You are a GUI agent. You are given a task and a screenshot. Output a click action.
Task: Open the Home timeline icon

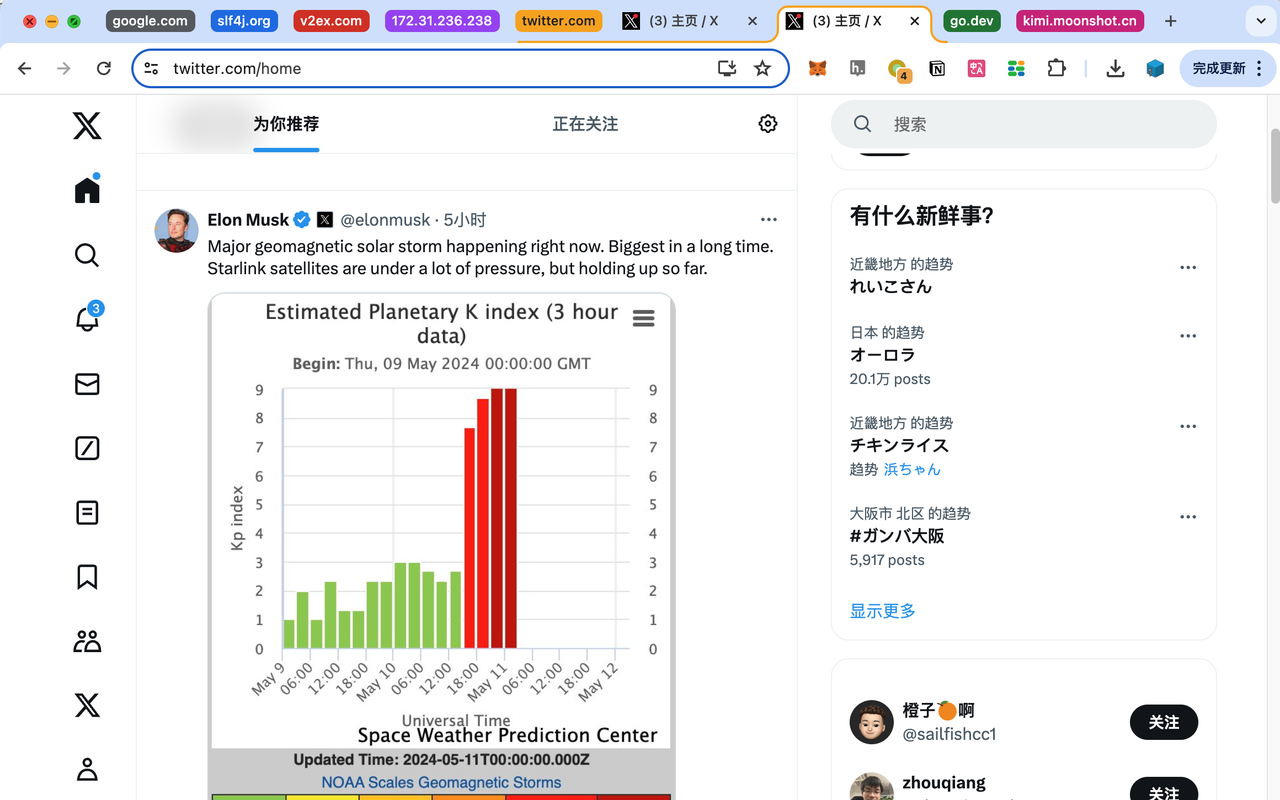(x=86, y=188)
